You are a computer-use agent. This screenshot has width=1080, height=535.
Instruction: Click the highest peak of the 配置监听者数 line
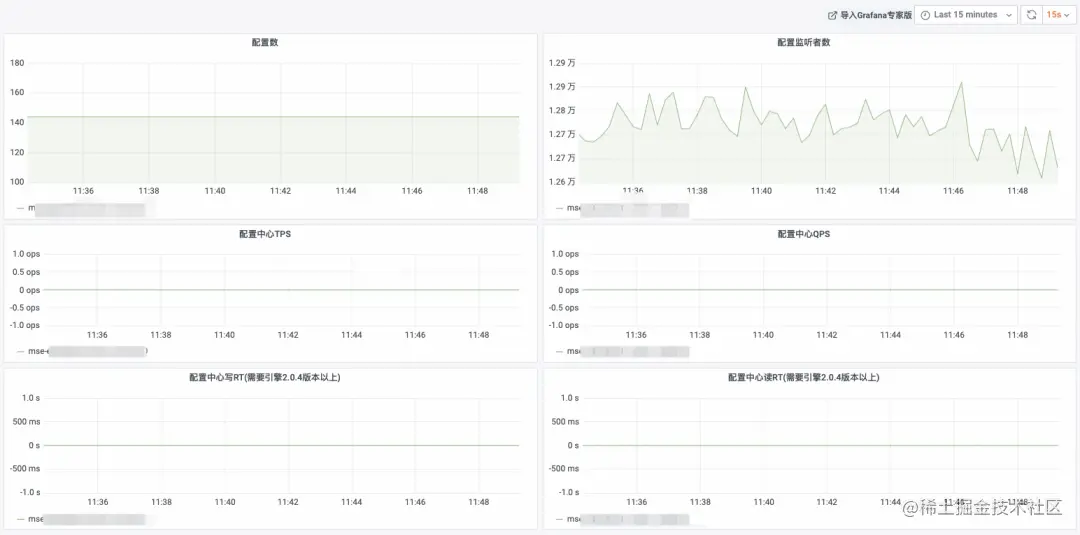click(961, 83)
